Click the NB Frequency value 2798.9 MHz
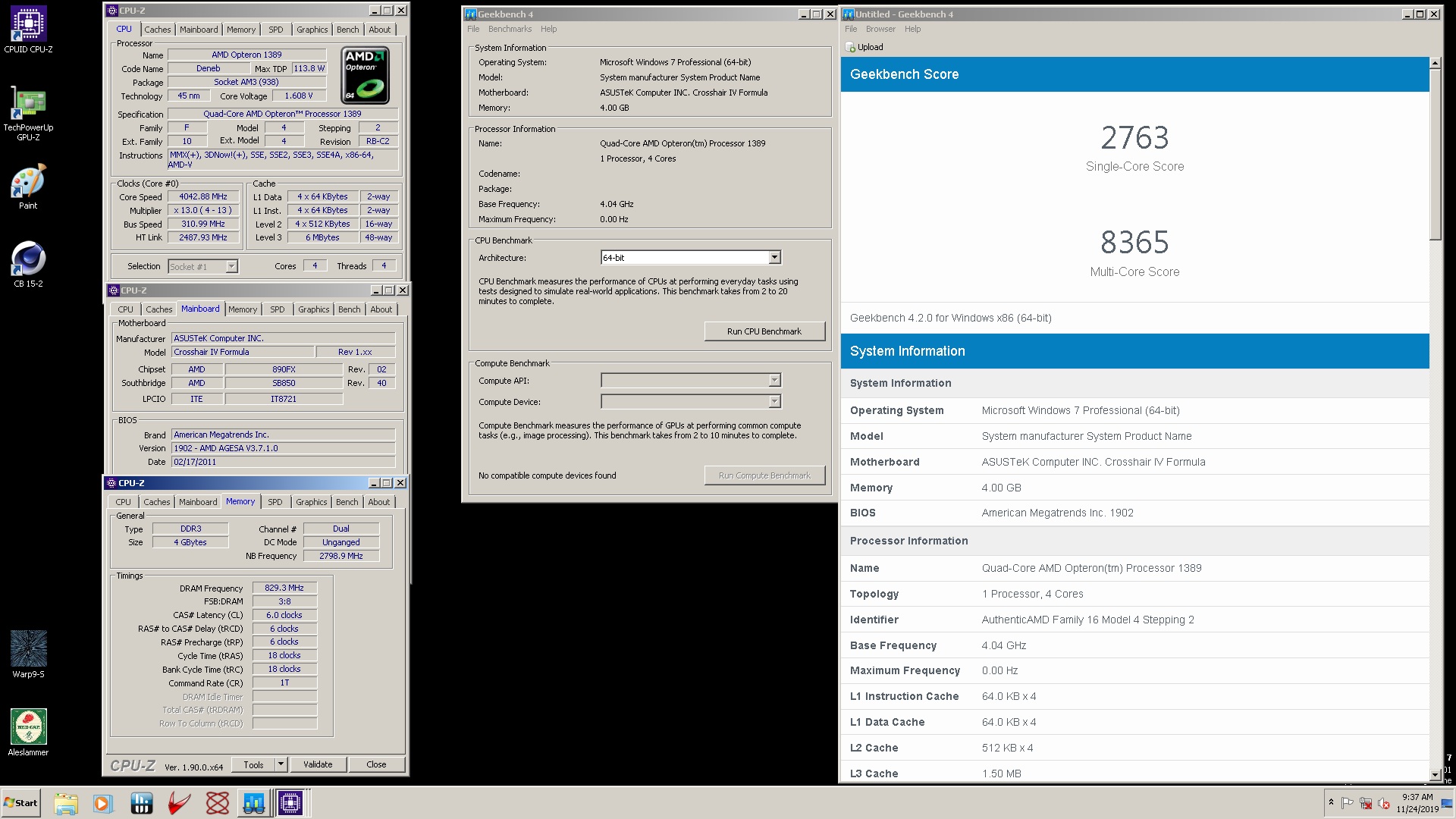Viewport: 1456px width, 819px height. (x=341, y=556)
